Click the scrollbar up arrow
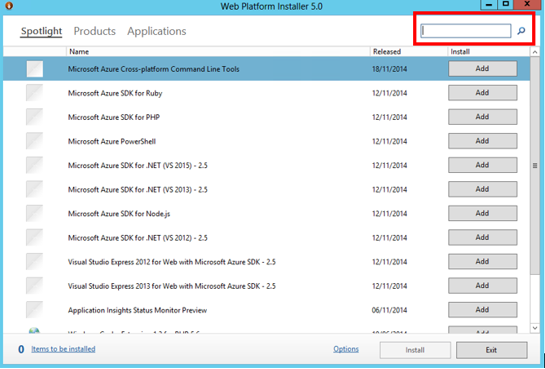This screenshot has width=545, height=369. pyautogui.click(x=535, y=52)
